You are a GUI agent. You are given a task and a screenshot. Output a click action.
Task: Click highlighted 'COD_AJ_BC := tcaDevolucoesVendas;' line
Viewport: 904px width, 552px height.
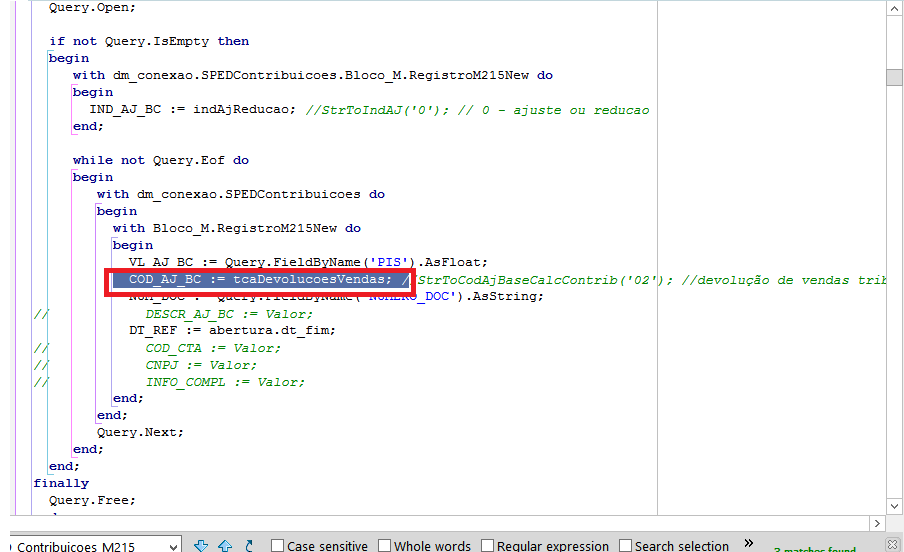(260, 280)
